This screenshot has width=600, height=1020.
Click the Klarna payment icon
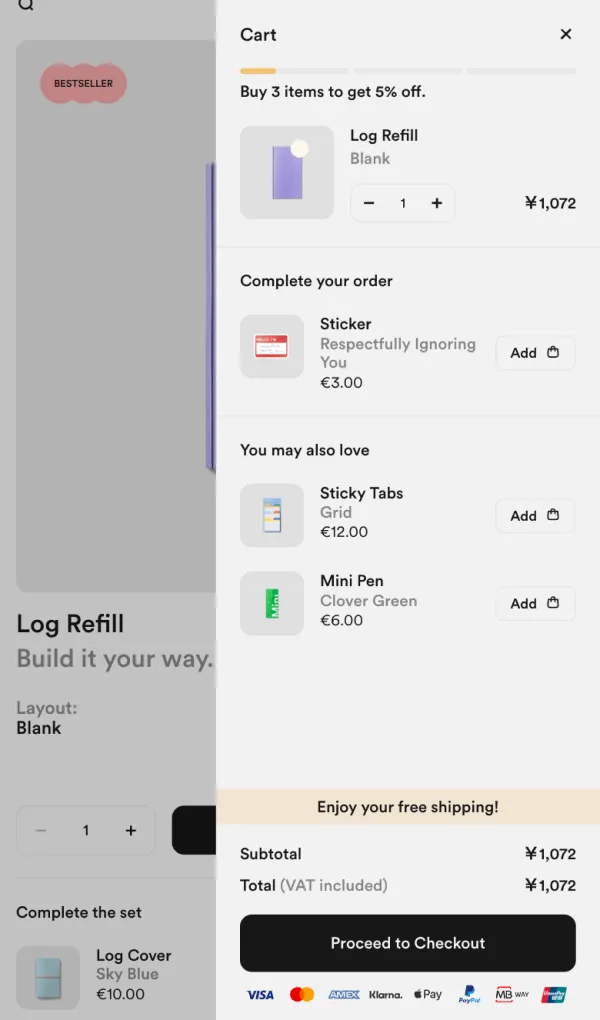[386, 995]
